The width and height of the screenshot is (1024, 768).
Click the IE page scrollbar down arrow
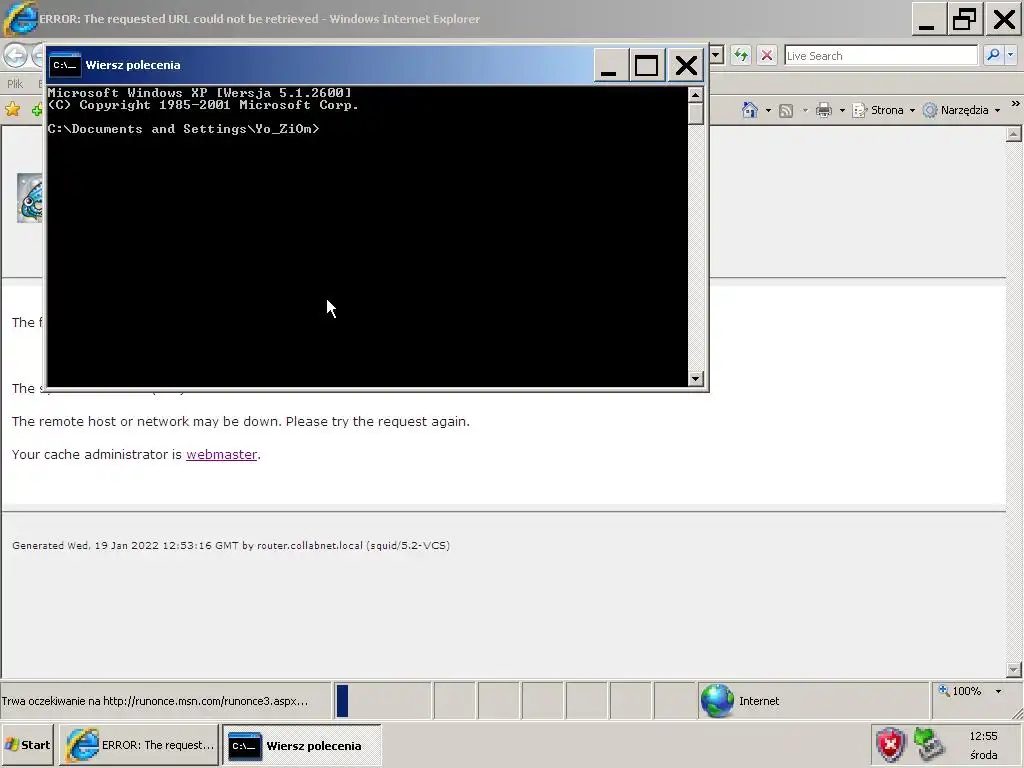(1014, 669)
